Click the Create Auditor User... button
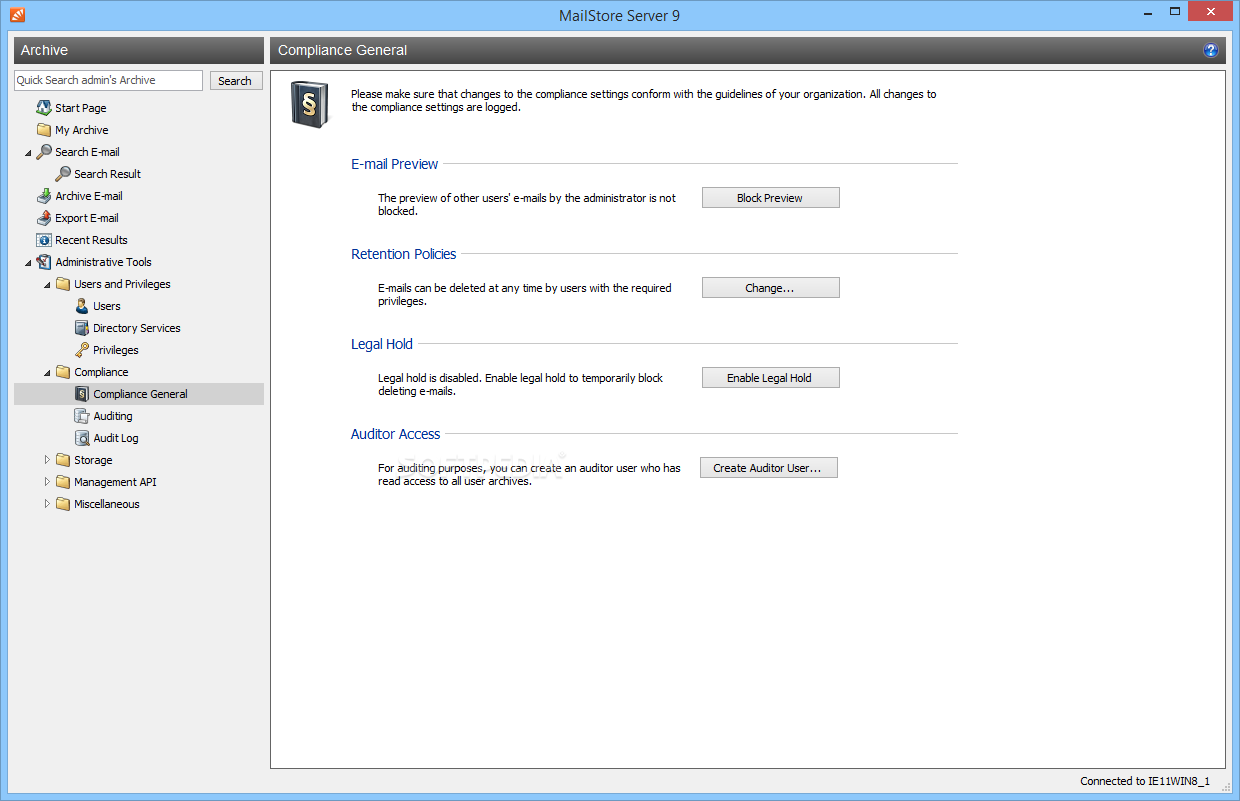This screenshot has width=1240, height=801. click(768, 468)
